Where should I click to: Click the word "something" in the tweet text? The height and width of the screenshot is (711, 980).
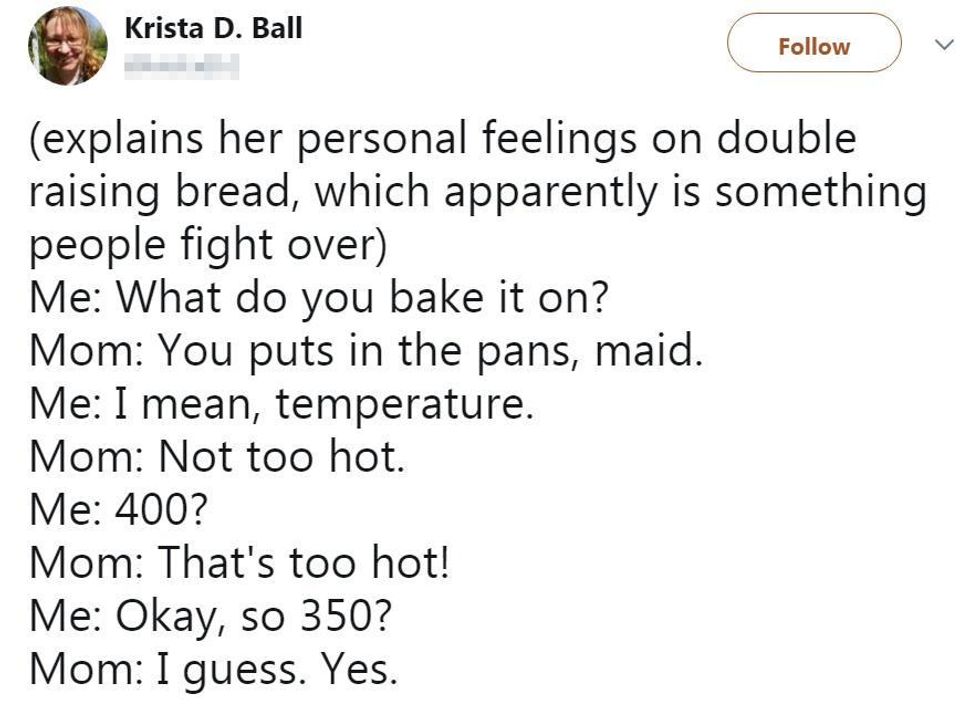click(820, 192)
